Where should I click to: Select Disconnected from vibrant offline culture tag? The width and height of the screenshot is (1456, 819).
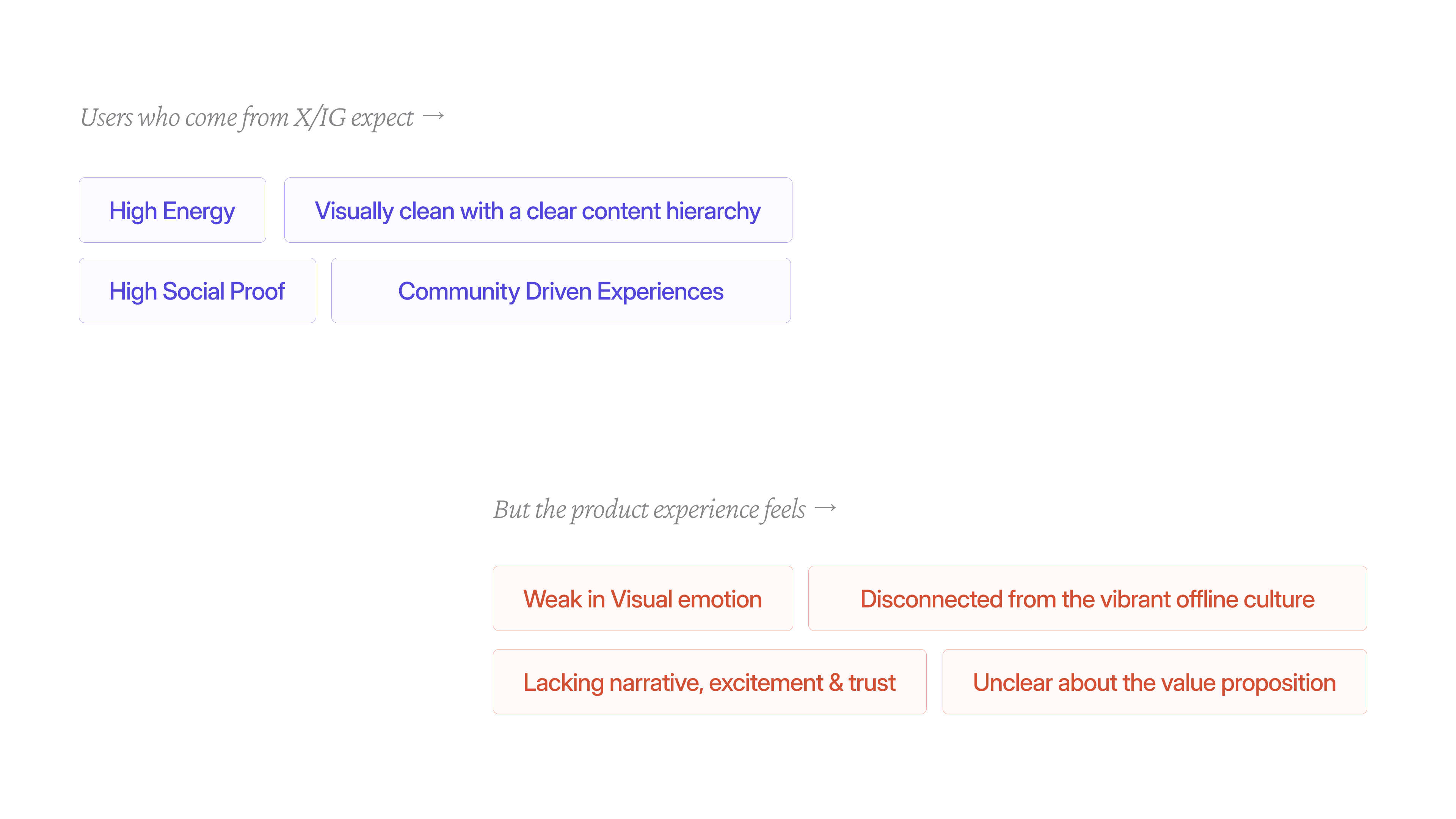1087,599
